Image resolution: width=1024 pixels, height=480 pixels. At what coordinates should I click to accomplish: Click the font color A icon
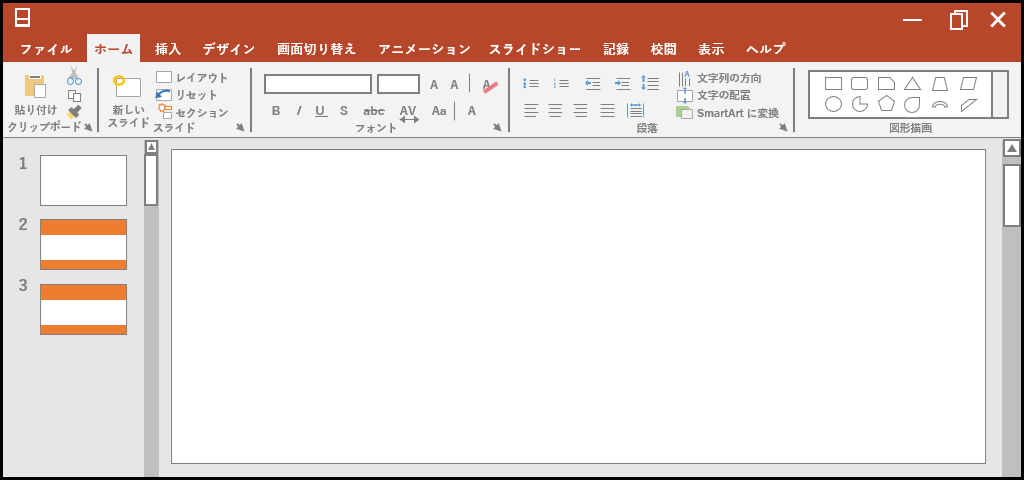[x=472, y=111]
